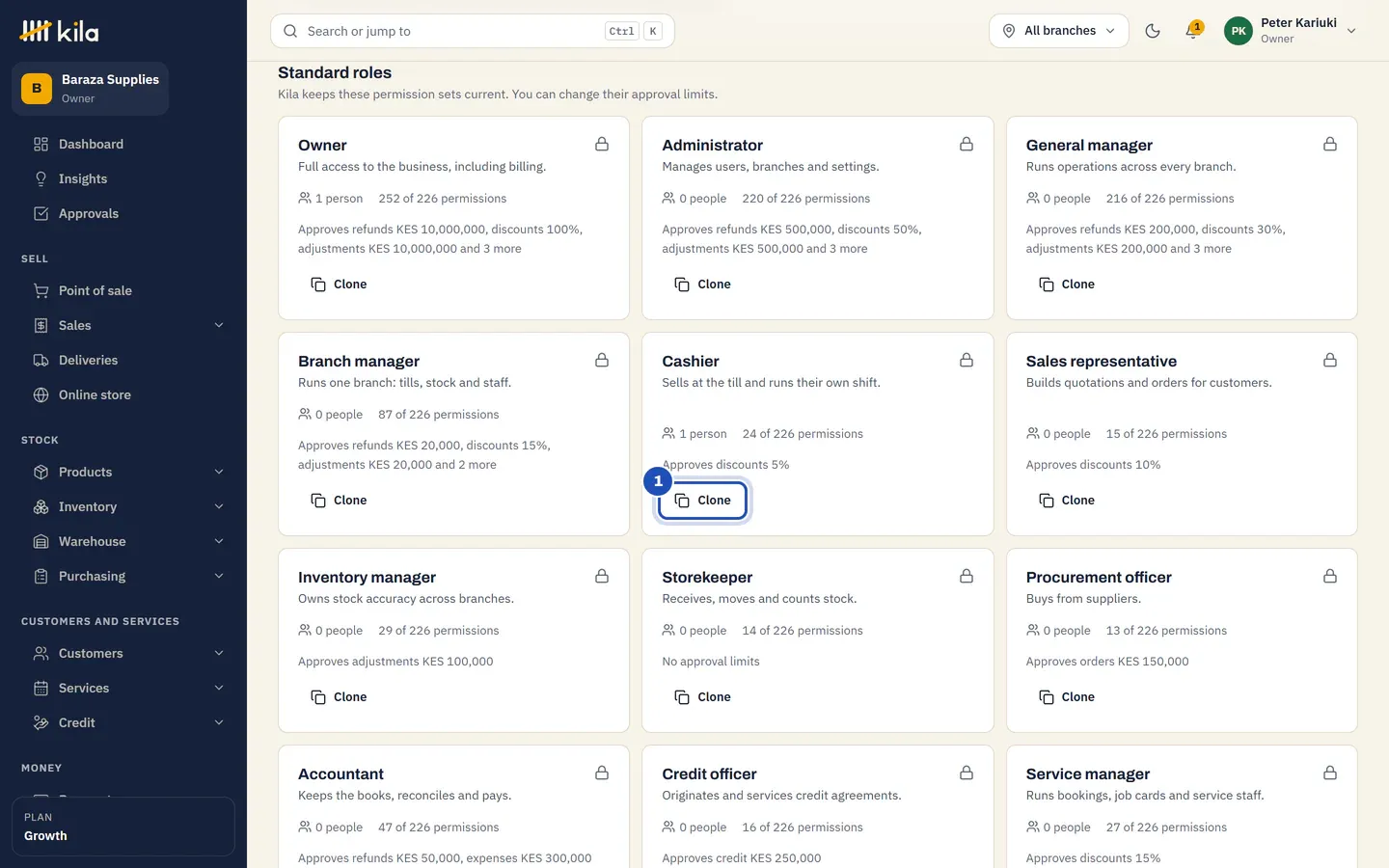Click the Growth plan box
The width and height of the screenshot is (1389, 868).
(123, 827)
